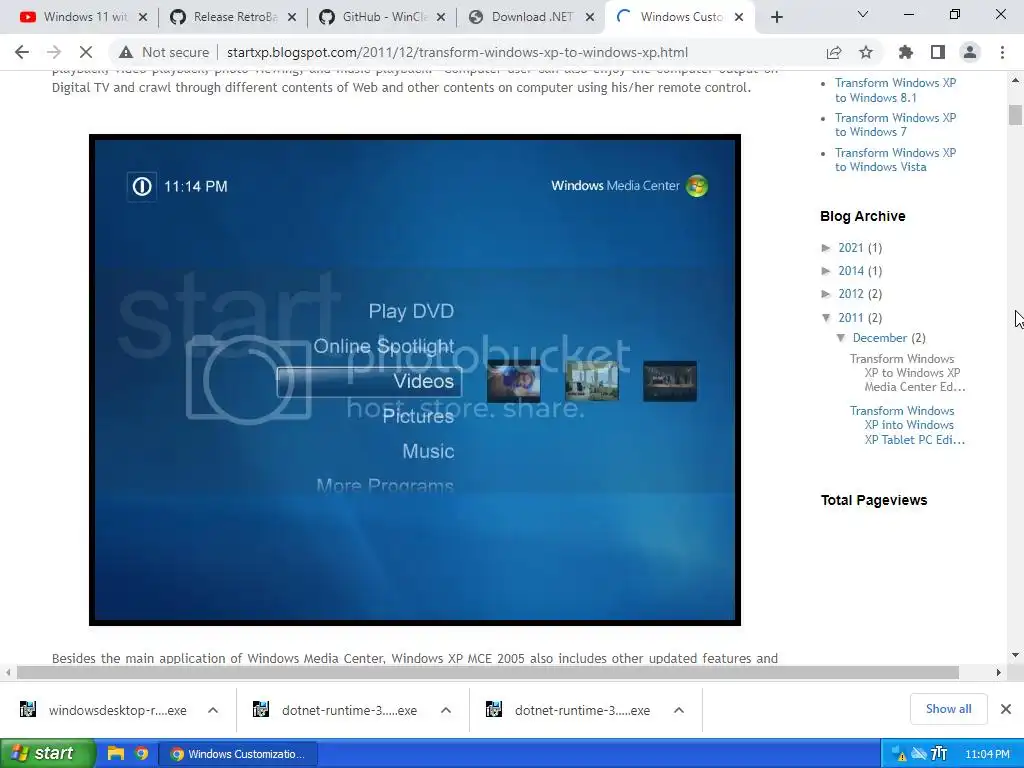Open a new browser tab
The width and height of the screenshot is (1024, 768).
pyautogui.click(x=776, y=18)
